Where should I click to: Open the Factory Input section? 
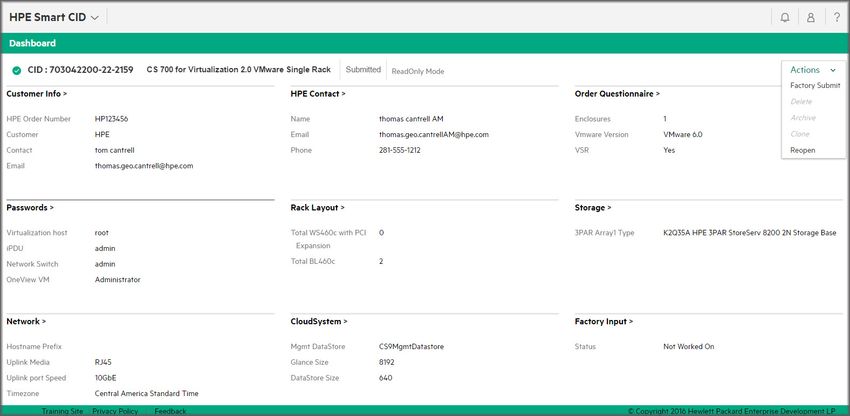point(603,322)
